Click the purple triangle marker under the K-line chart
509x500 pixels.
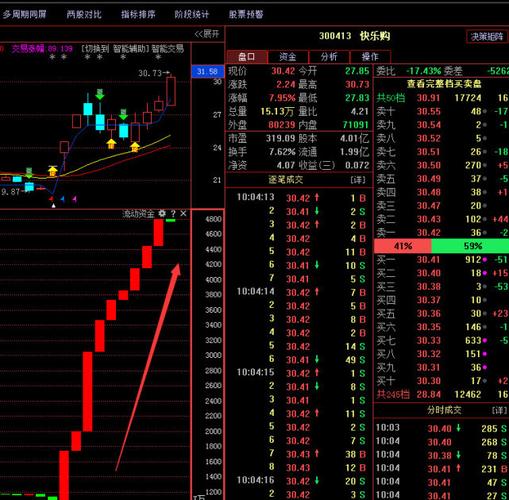(75, 199)
